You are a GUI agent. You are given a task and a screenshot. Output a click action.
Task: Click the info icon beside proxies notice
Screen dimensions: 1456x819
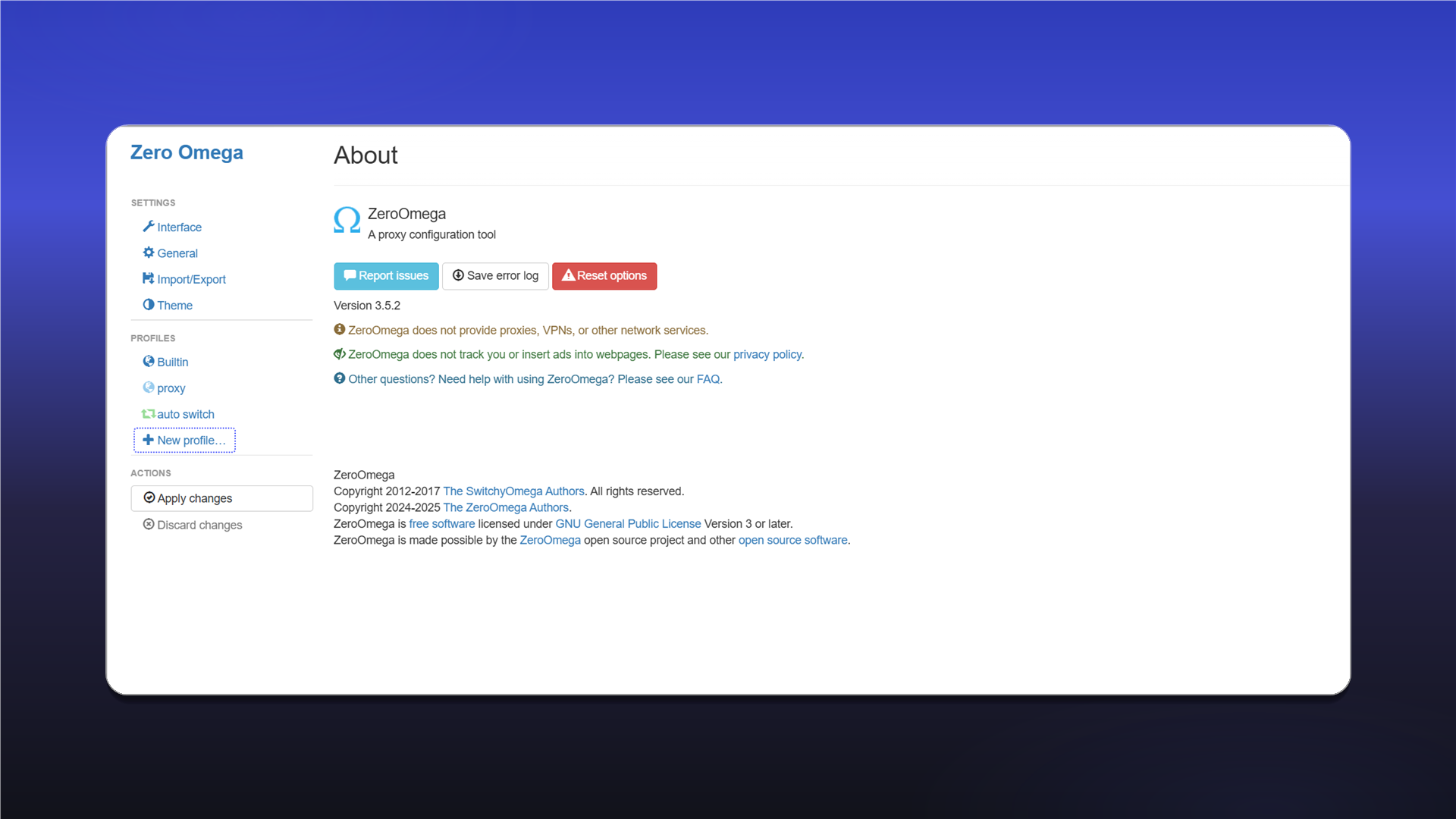pyautogui.click(x=340, y=329)
